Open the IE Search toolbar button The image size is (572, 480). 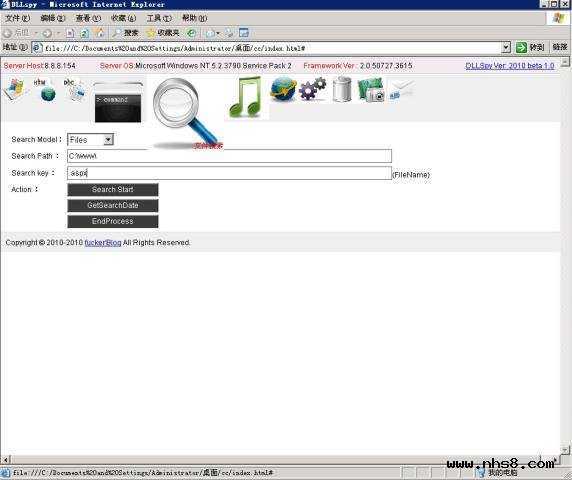pyautogui.click(x=125, y=33)
